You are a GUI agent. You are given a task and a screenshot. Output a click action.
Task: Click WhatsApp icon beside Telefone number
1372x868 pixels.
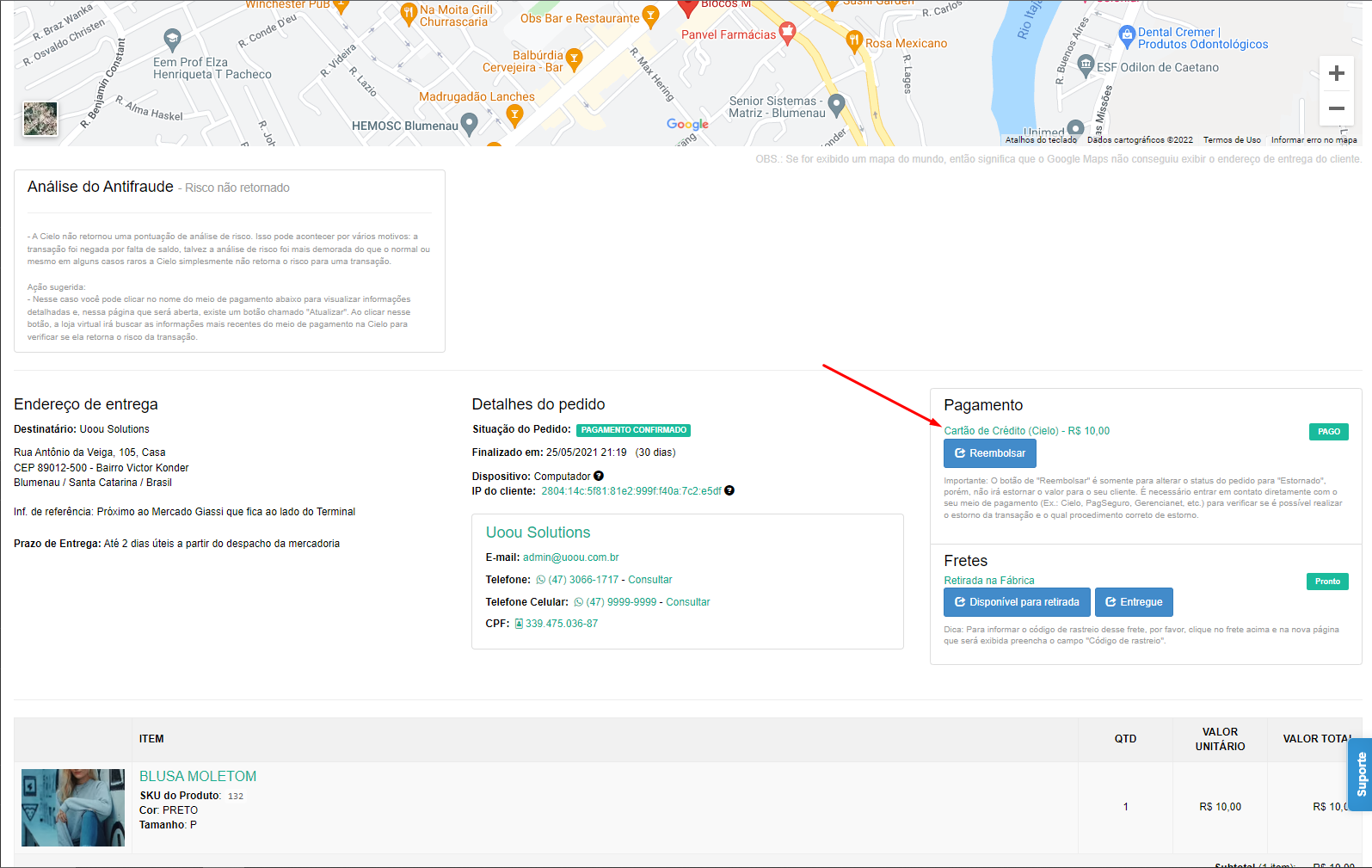[541, 580]
